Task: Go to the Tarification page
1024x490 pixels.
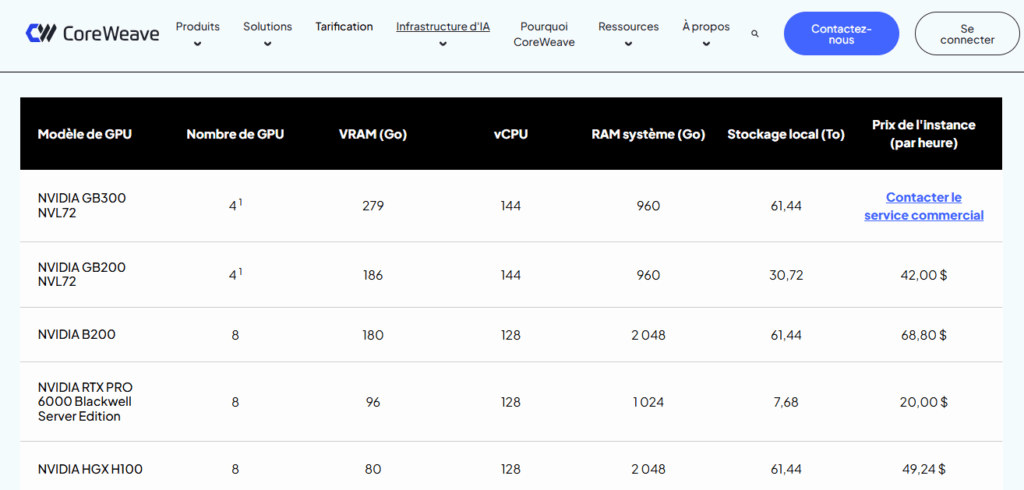Action: [344, 27]
